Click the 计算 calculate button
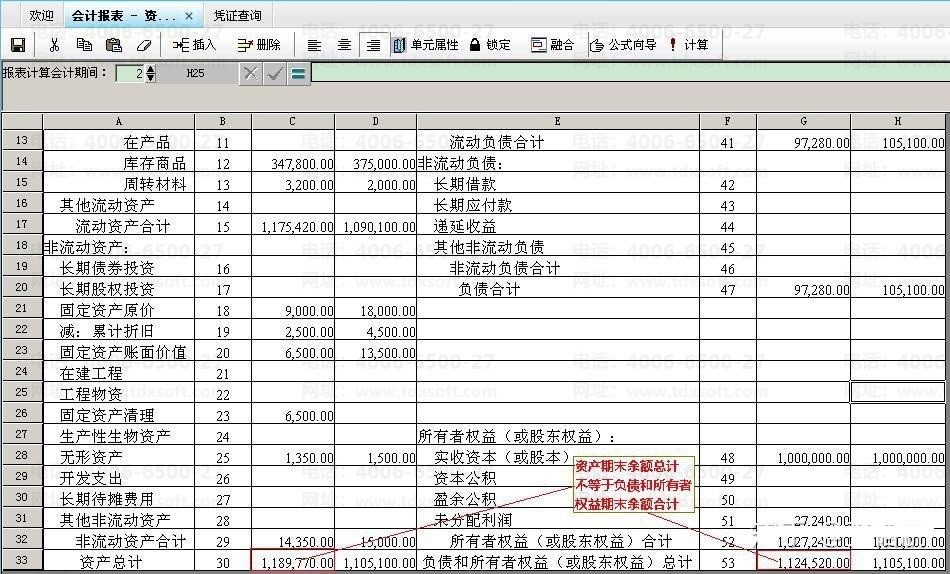Viewport: 950px width, 574px height. [x=688, y=45]
